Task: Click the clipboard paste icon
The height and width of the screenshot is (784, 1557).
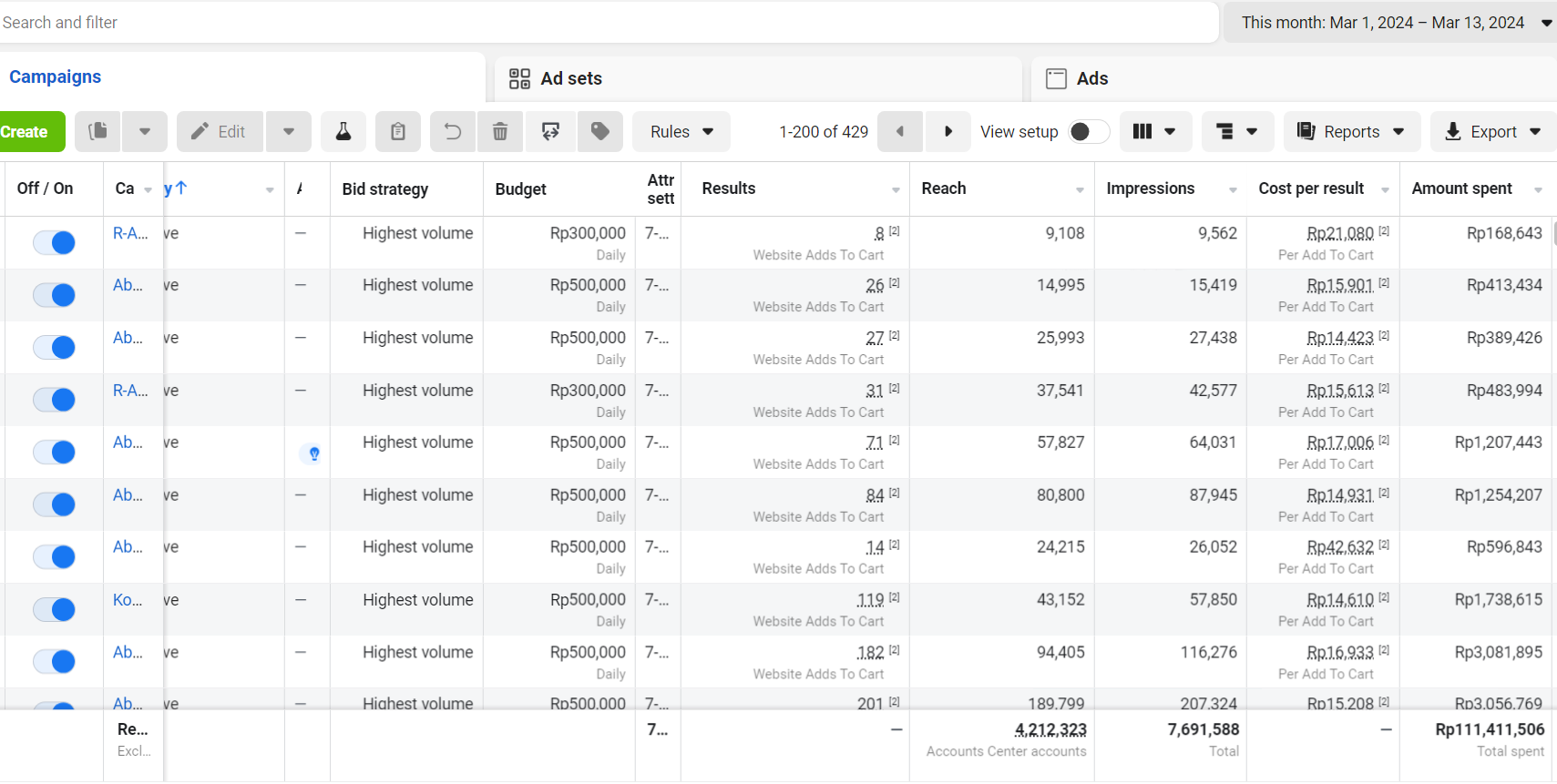Action: [398, 132]
